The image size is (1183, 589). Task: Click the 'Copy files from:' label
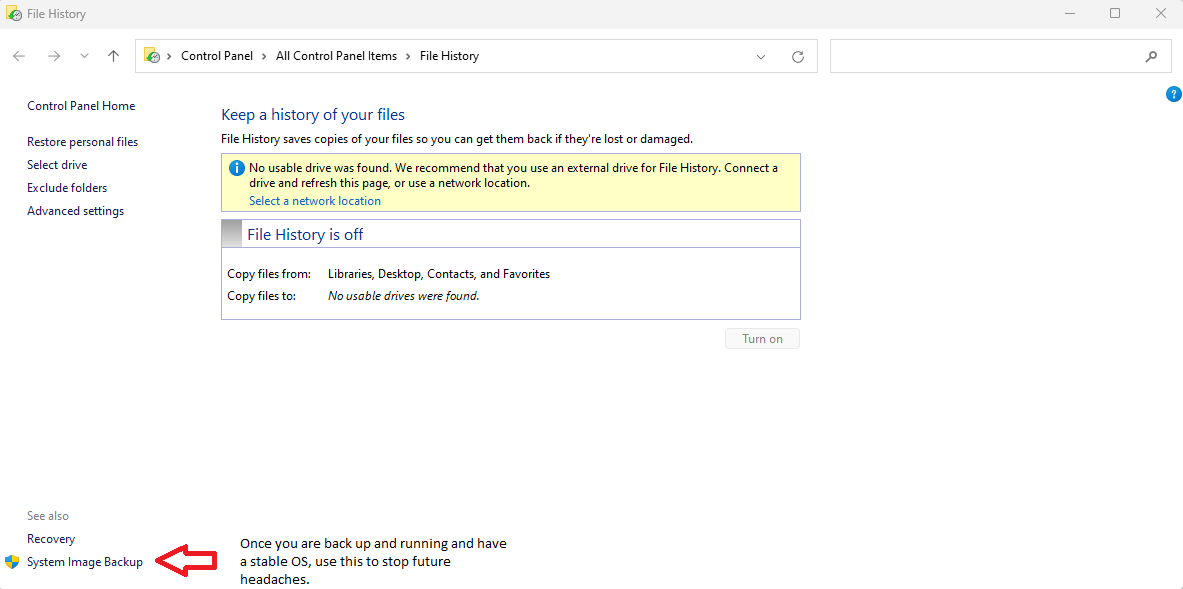(269, 275)
